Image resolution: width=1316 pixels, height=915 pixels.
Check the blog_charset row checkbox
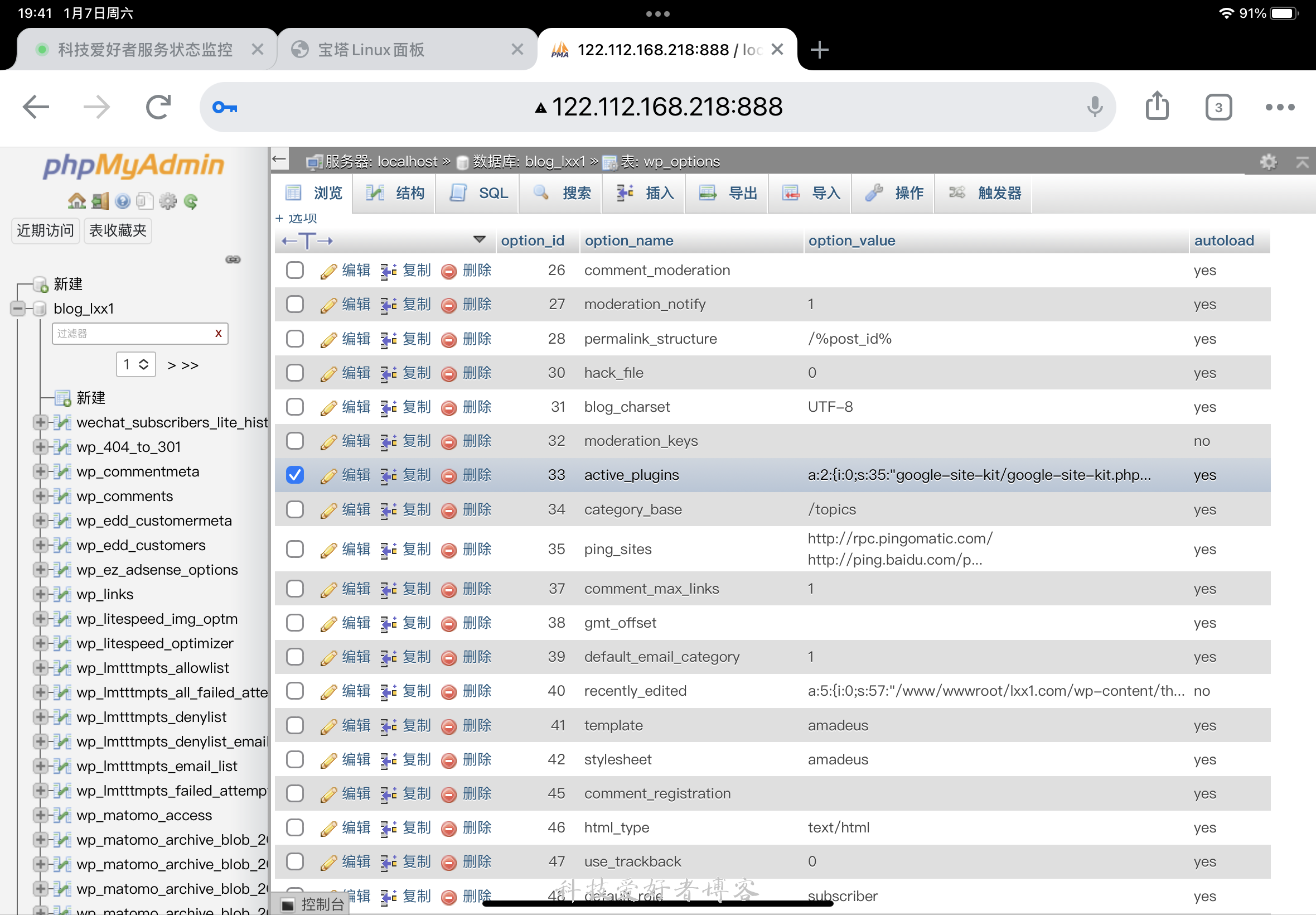click(x=295, y=407)
